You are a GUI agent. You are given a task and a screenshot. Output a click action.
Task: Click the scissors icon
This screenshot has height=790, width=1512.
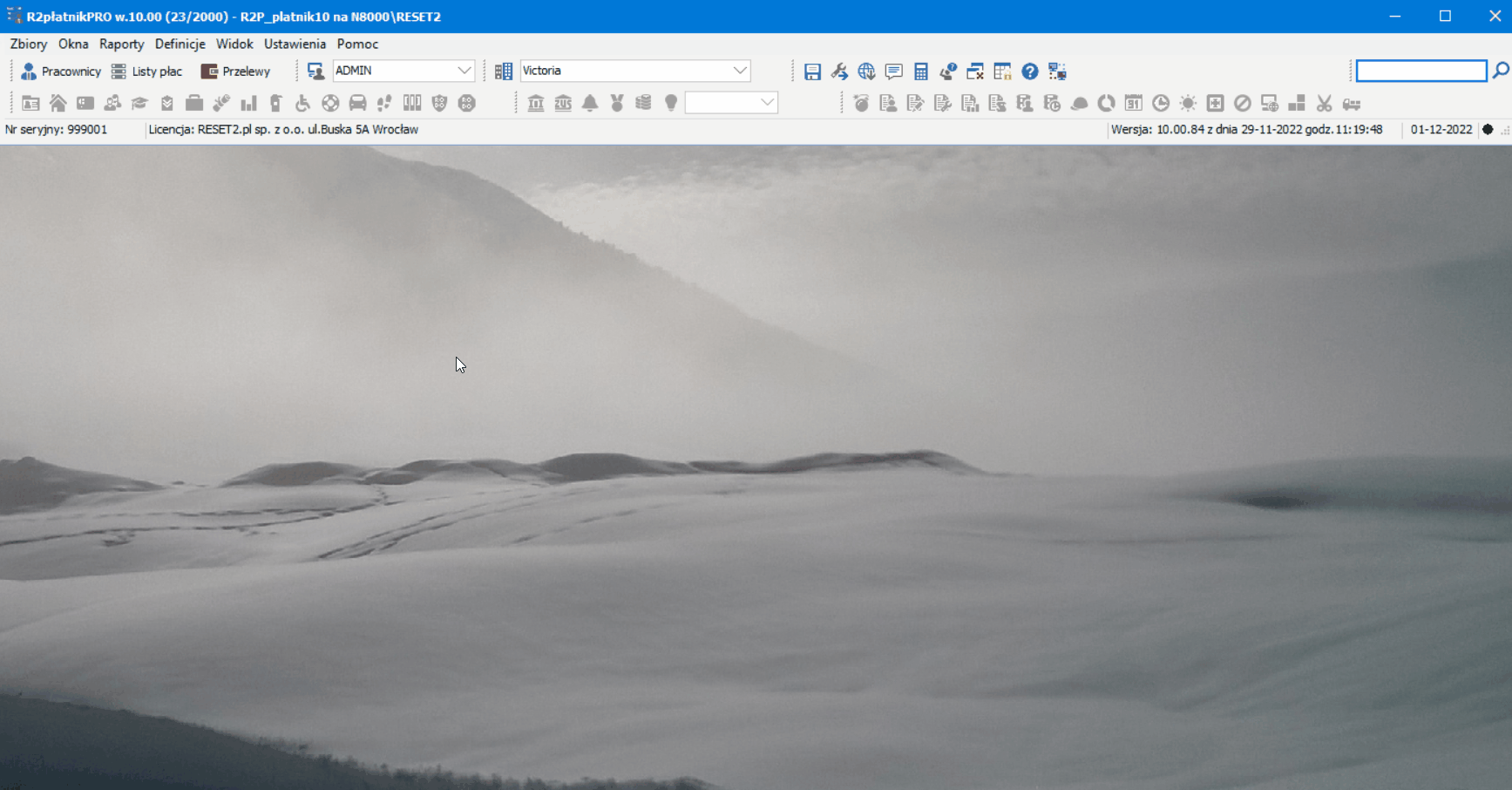pyautogui.click(x=1325, y=104)
